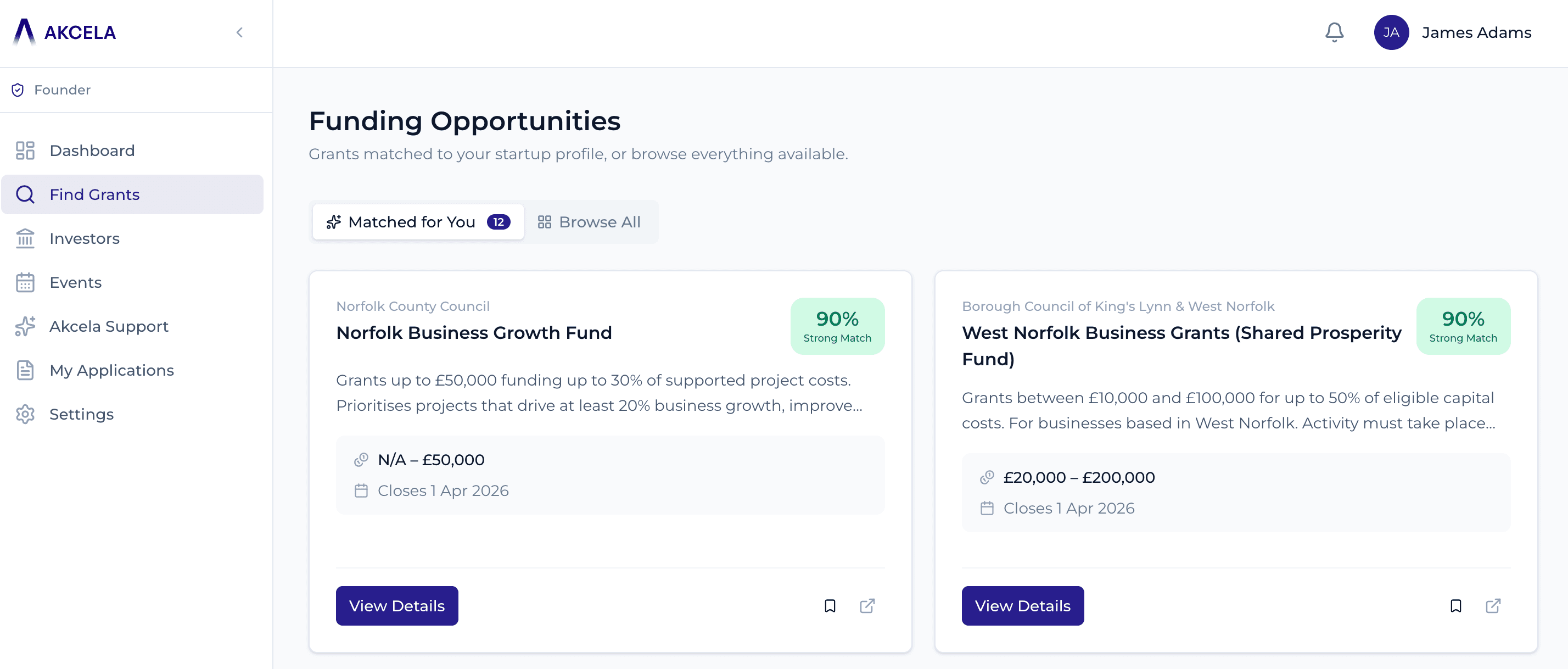The width and height of the screenshot is (1568, 669).
Task: Click the JA avatar for James Adams
Action: point(1391,32)
